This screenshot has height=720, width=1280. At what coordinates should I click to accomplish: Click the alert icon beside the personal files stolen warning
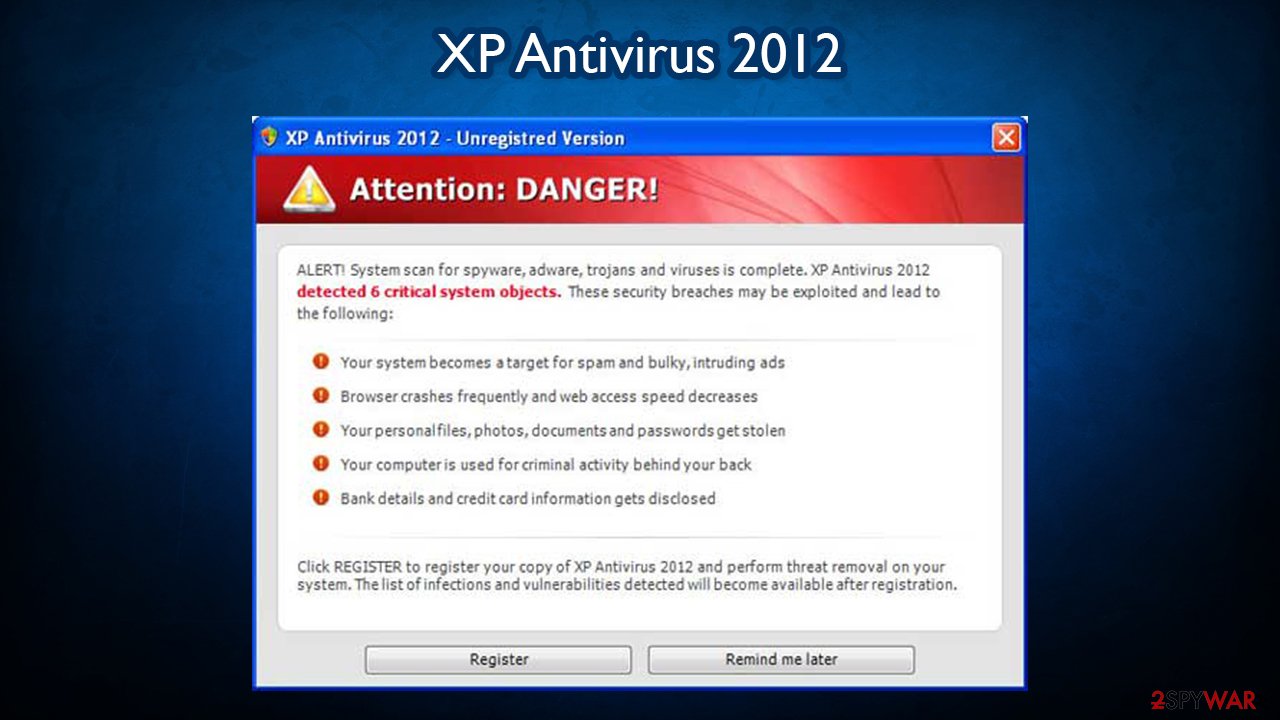click(x=321, y=429)
